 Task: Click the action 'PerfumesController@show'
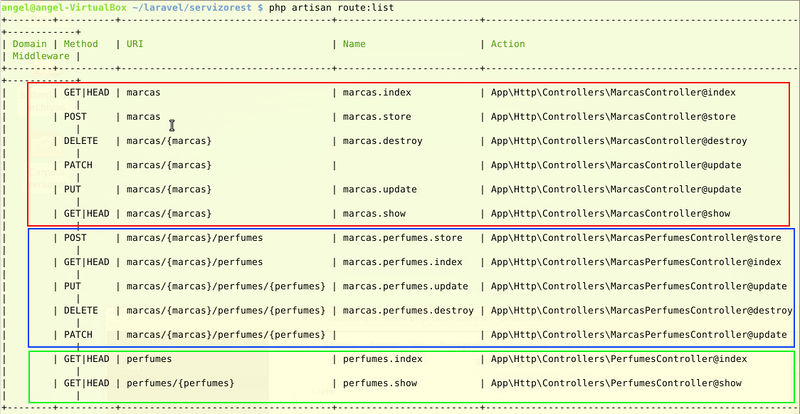676,383
